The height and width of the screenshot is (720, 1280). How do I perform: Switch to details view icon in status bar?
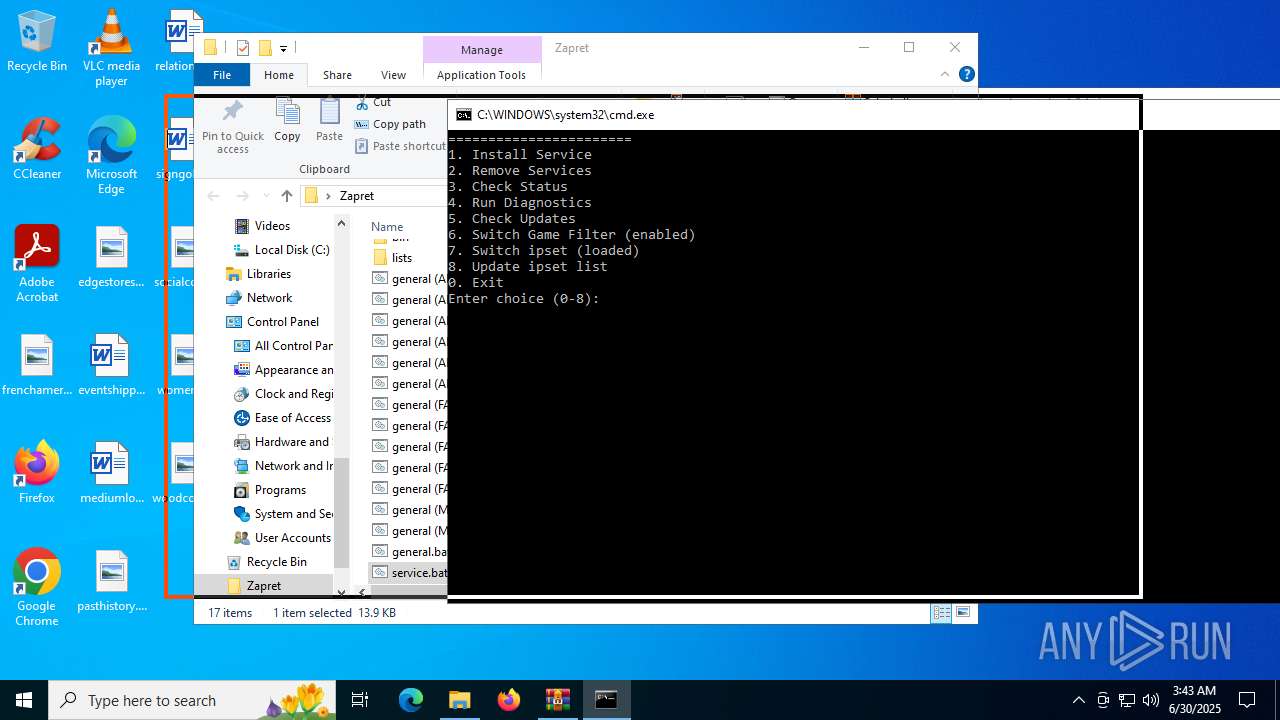tap(941, 613)
